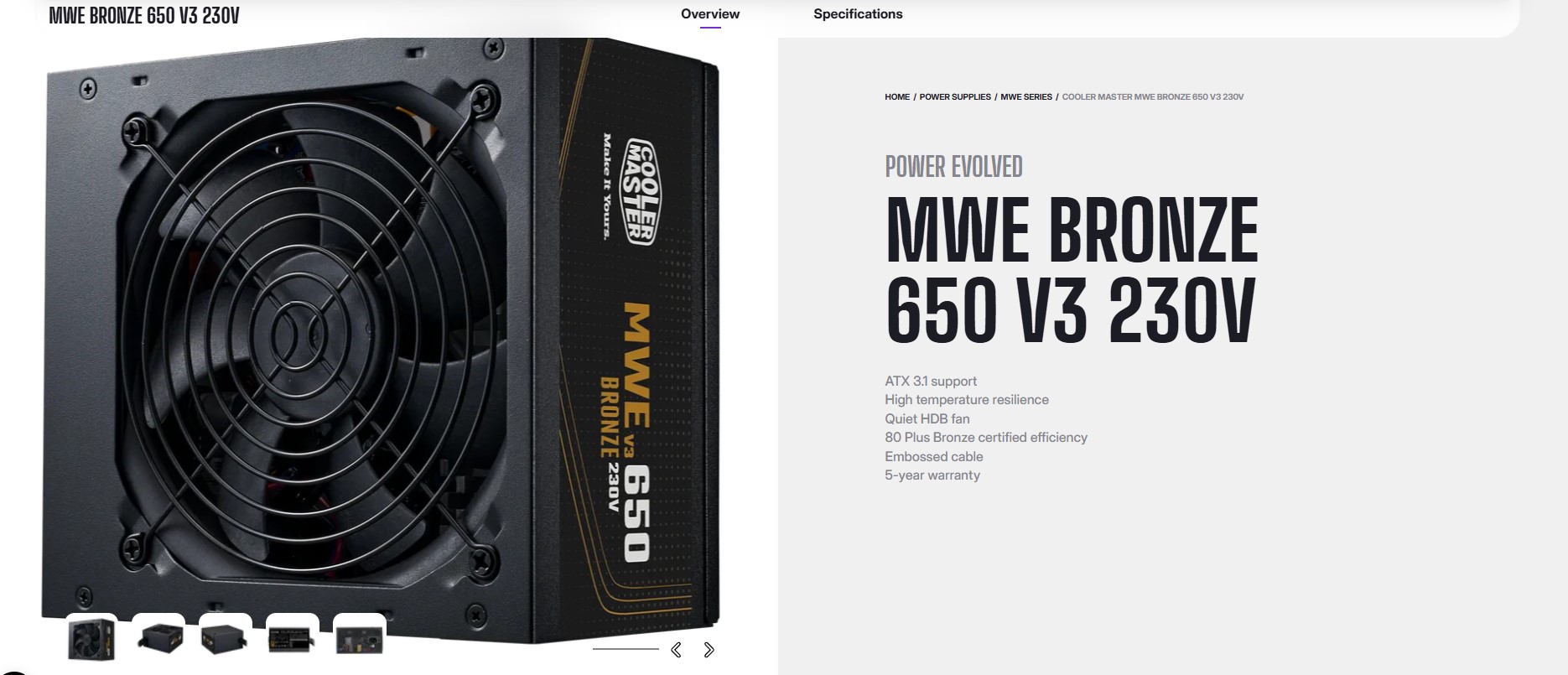Go to the previous image with left chevron
Screen dimensions: 1568x675
point(676,650)
